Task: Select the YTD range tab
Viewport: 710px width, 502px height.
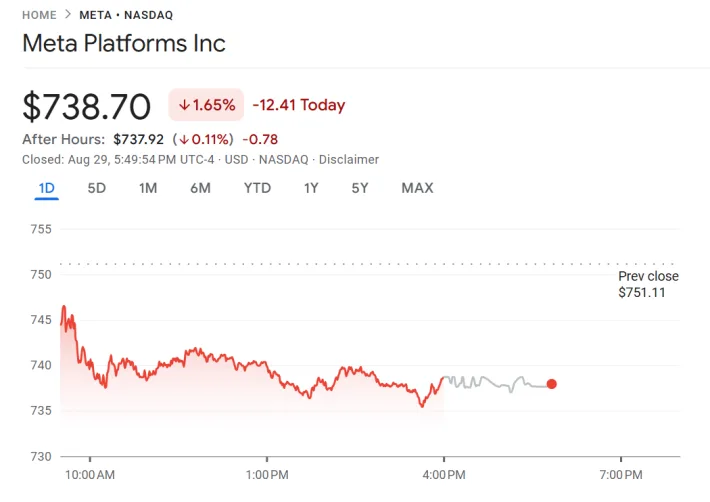Action: tap(257, 188)
